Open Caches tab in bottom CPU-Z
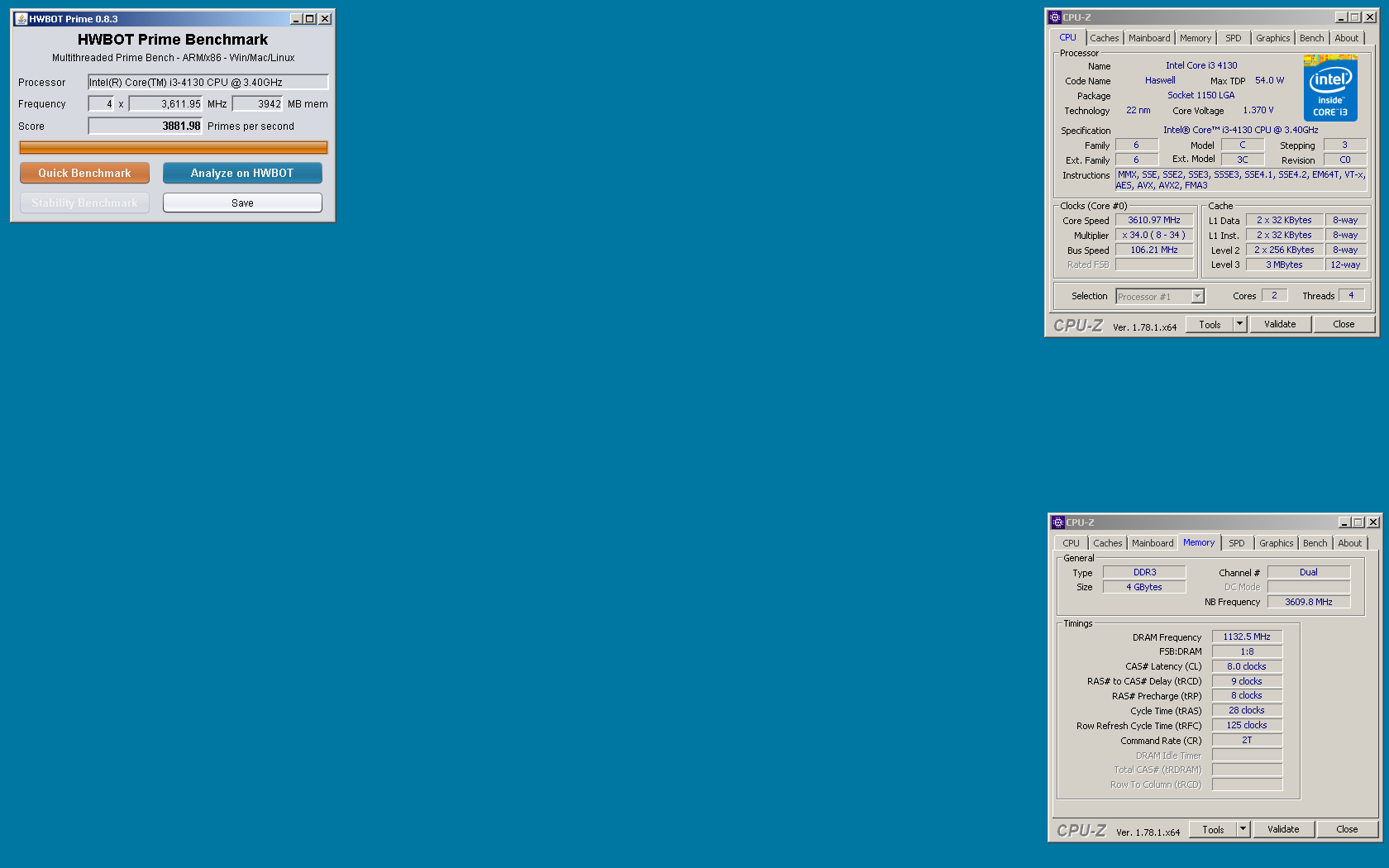The image size is (1389, 868). (x=1108, y=543)
